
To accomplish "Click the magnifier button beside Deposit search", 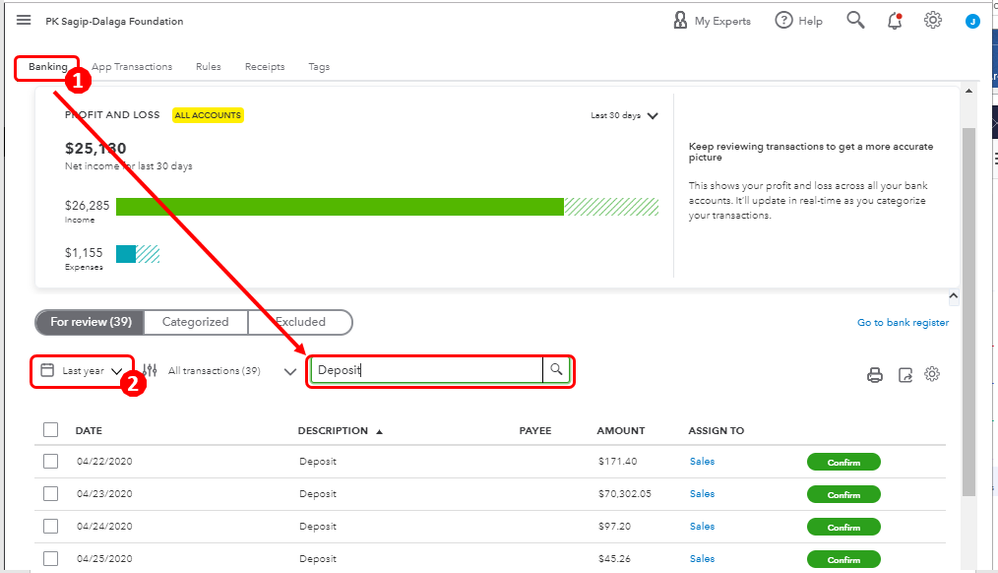I will [557, 370].
